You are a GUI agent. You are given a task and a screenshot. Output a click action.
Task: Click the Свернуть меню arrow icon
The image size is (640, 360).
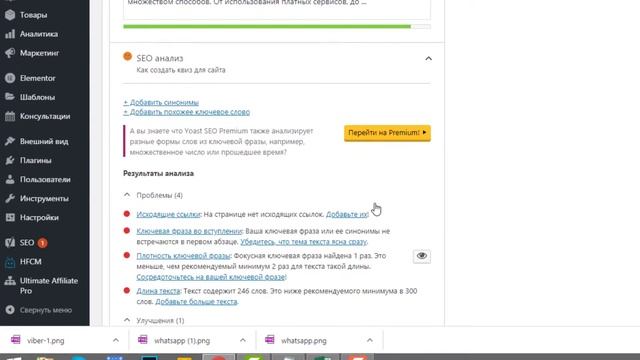point(10,310)
